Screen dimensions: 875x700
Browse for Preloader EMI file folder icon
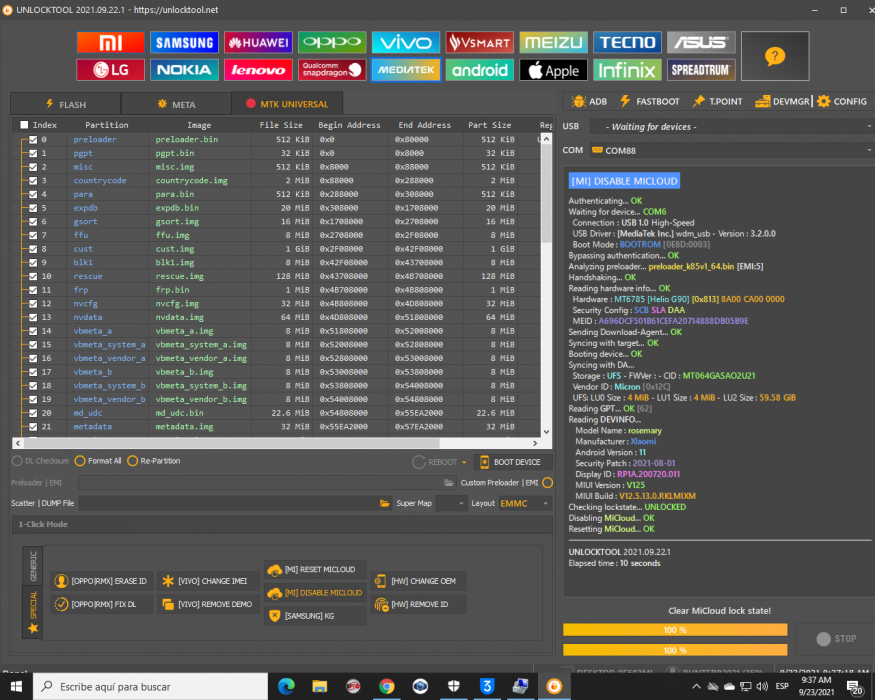pyautogui.click(x=449, y=482)
